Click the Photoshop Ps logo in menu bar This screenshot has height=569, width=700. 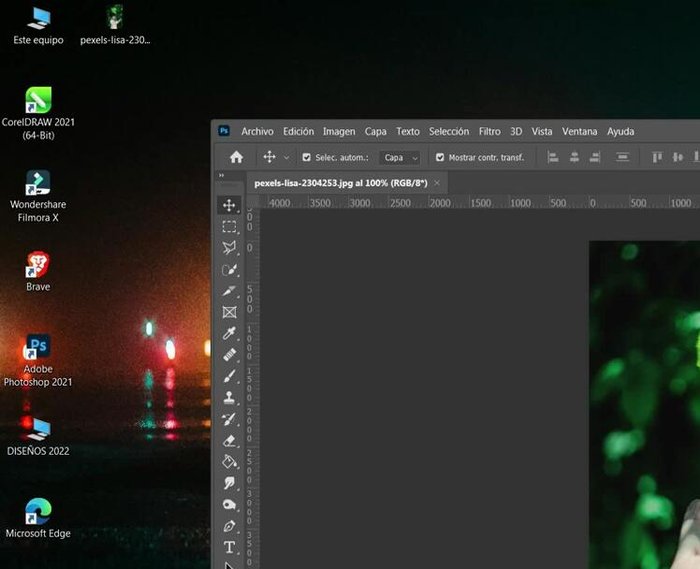224,131
